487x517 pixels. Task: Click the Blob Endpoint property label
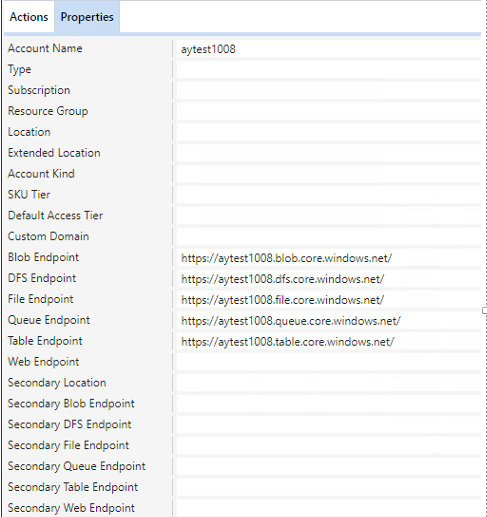pos(43,257)
